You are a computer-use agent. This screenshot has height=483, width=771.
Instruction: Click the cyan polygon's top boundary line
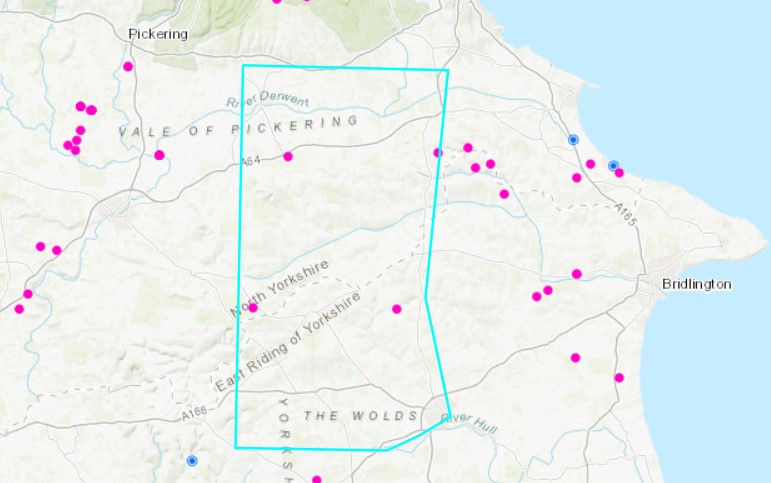coord(345,68)
